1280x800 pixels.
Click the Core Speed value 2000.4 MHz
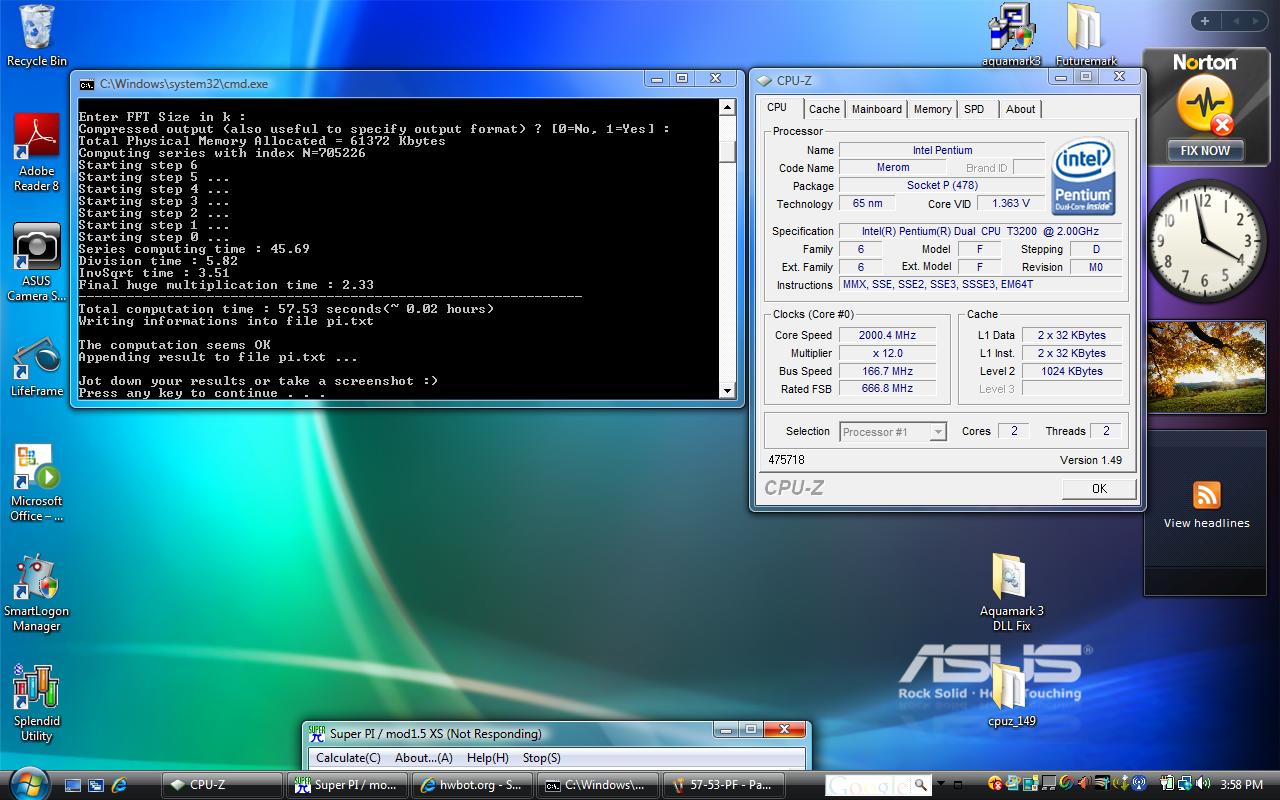887,335
